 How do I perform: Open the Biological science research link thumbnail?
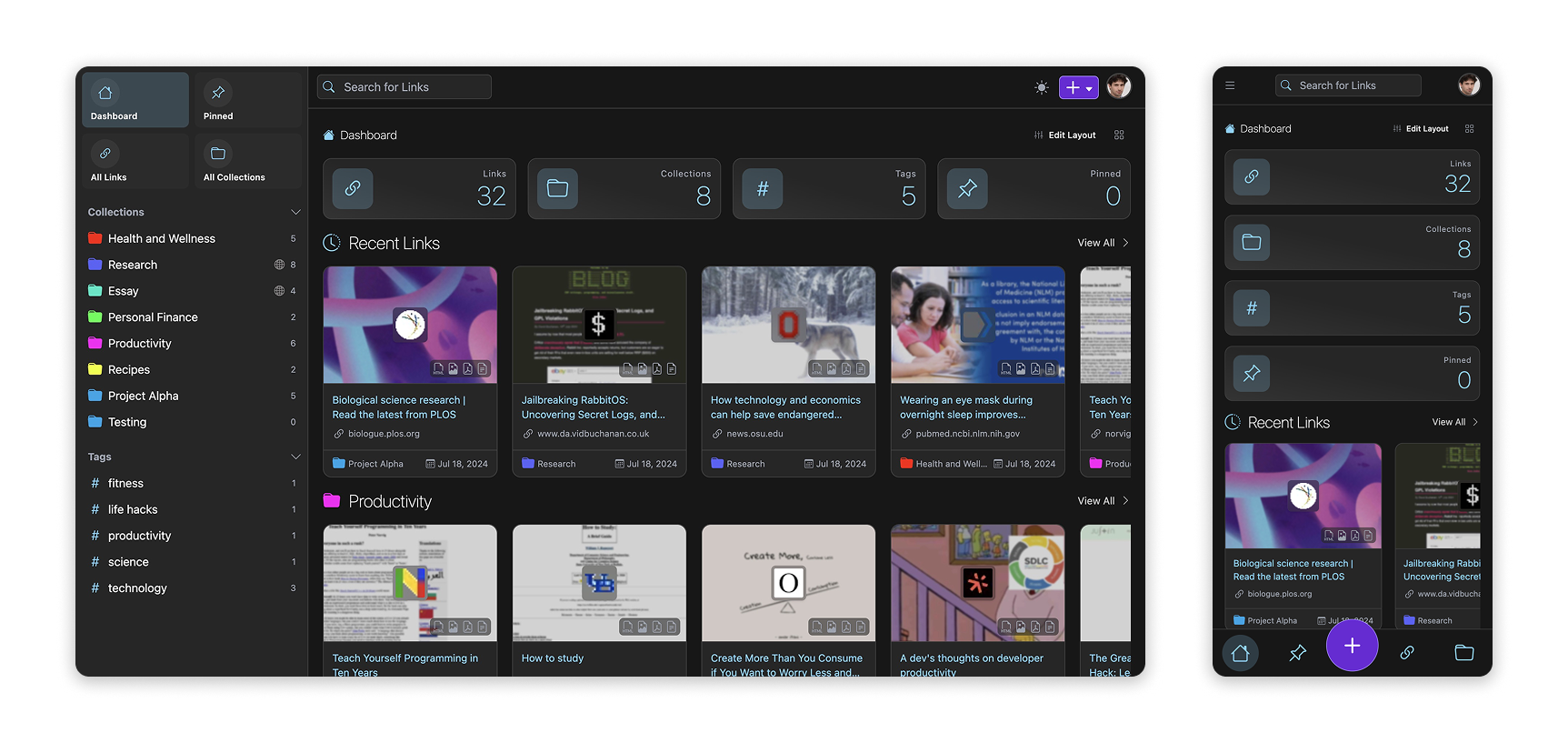(x=410, y=325)
